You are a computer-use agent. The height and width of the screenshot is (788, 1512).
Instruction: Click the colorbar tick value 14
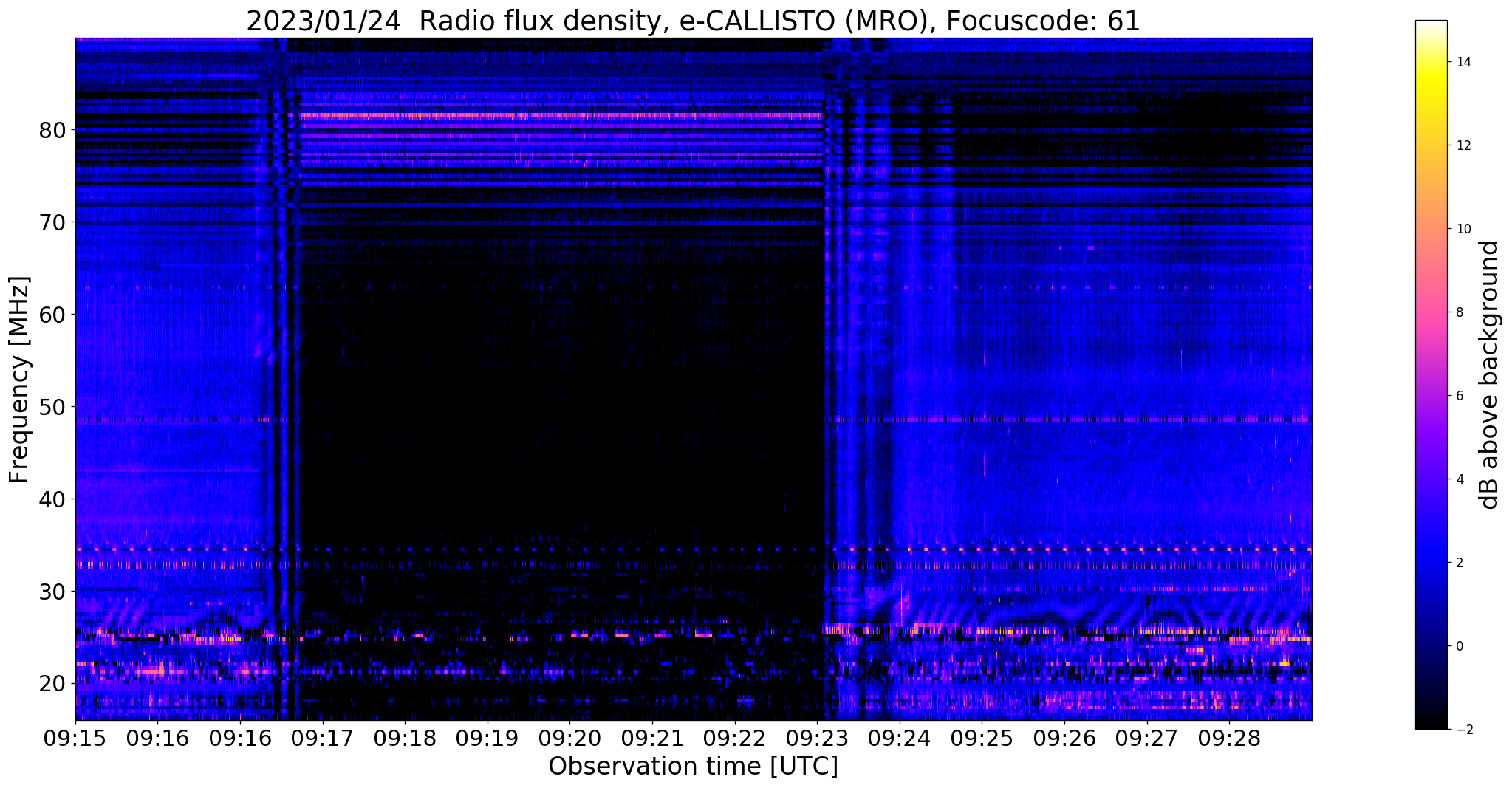(x=1463, y=62)
